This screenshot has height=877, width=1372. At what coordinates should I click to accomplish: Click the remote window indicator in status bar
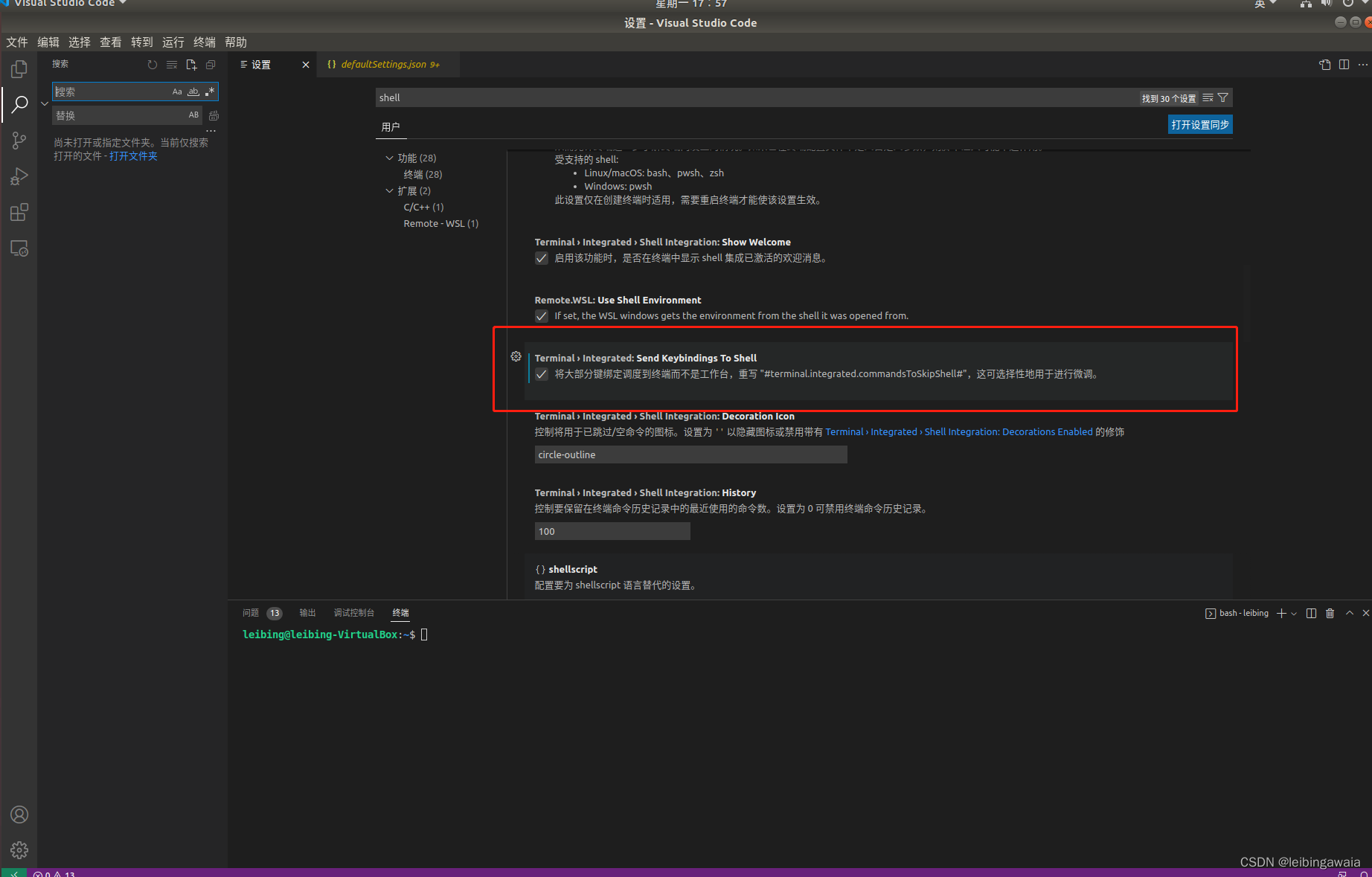[13, 873]
